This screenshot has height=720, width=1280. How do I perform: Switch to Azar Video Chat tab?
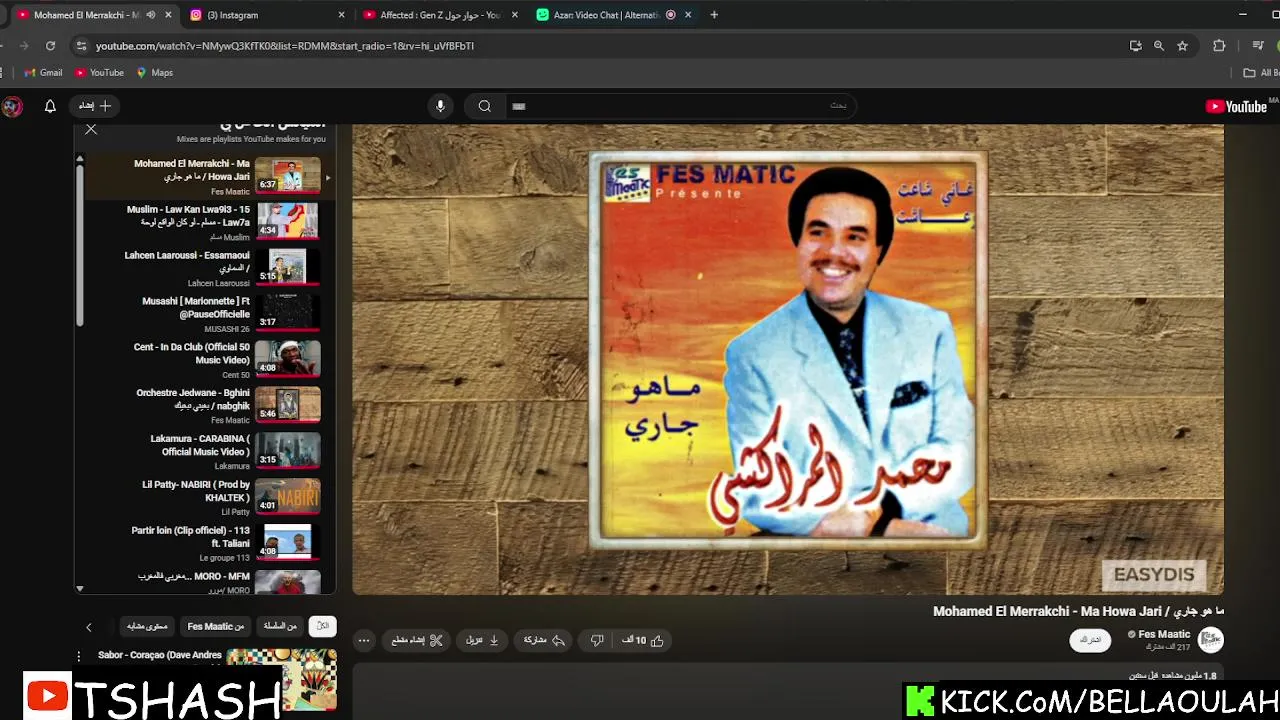point(613,15)
